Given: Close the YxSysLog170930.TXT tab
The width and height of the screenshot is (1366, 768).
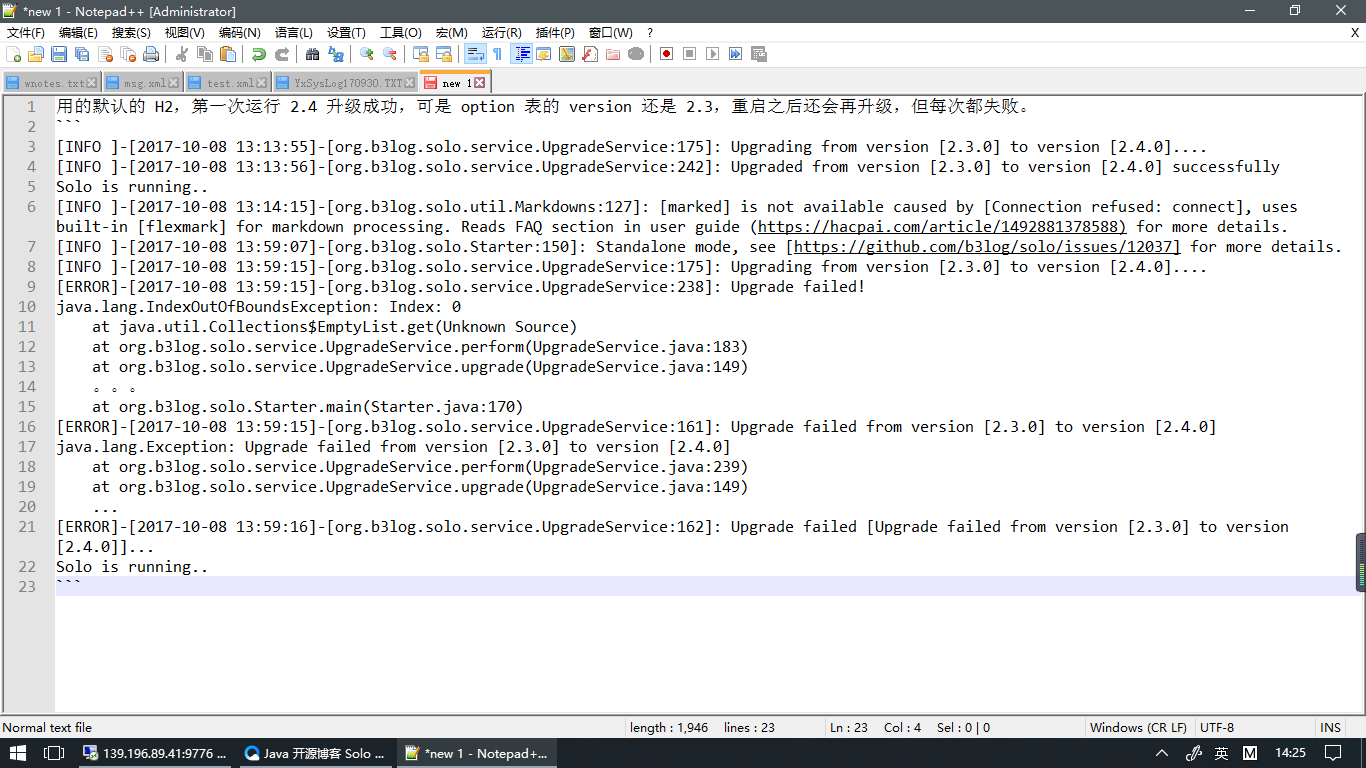Looking at the screenshot, I should [411, 83].
